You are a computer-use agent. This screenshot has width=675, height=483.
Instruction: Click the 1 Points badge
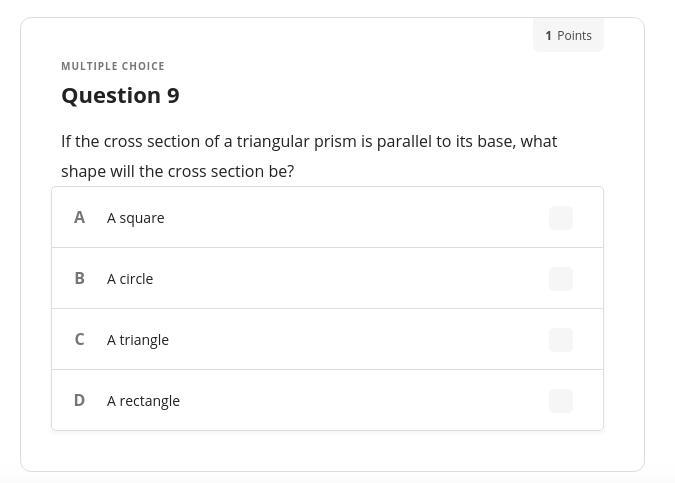(x=568, y=35)
